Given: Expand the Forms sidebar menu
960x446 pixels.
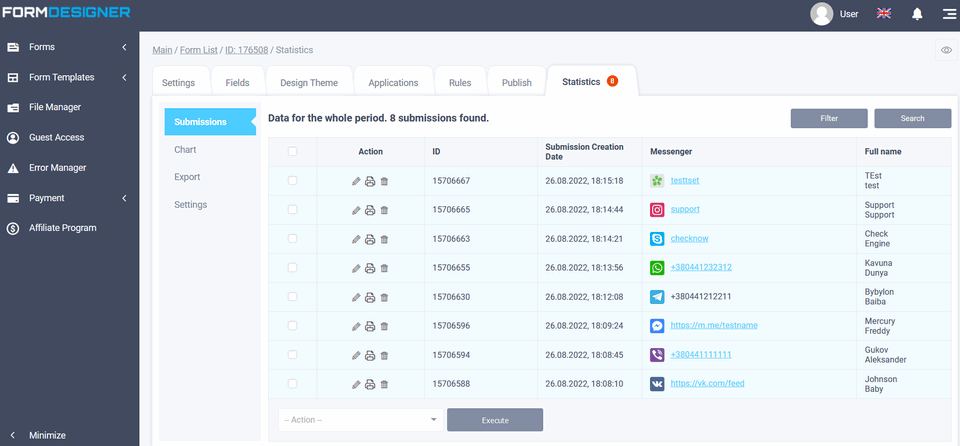Looking at the screenshot, I should [69, 47].
